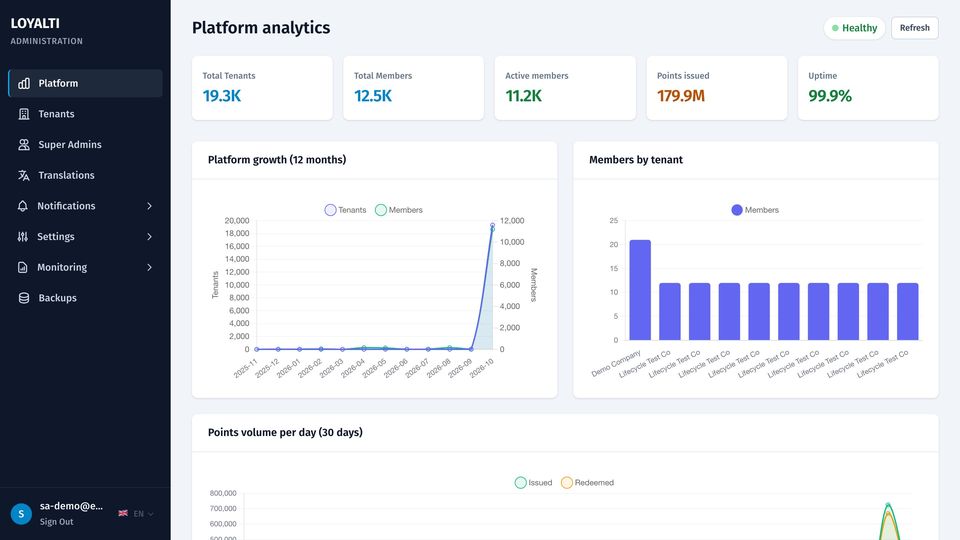Click the sa-demo email text
This screenshot has height=540, width=960.
coord(71,506)
